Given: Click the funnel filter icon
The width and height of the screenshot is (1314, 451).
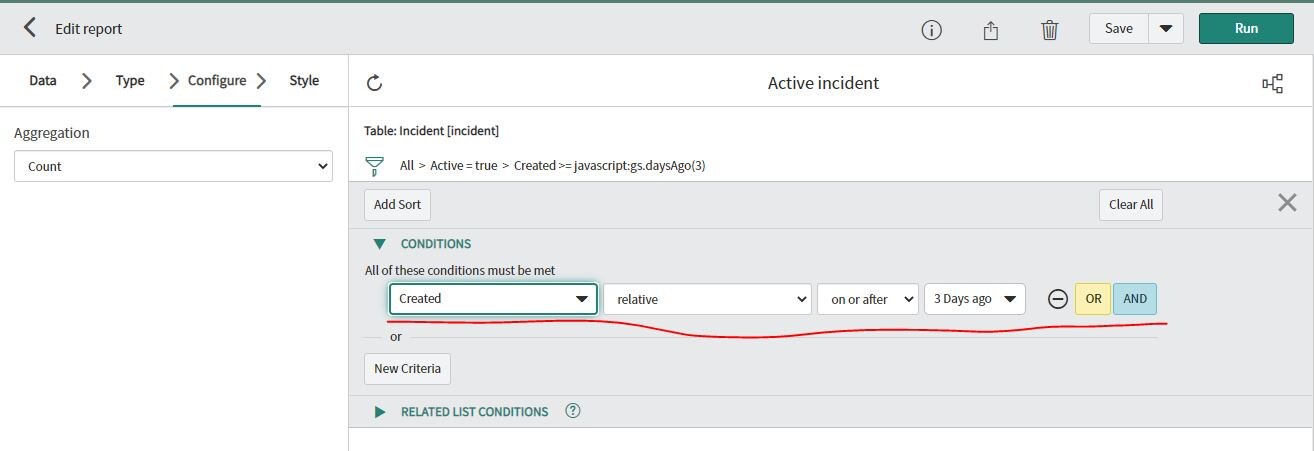Looking at the screenshot, I should 375,166.
